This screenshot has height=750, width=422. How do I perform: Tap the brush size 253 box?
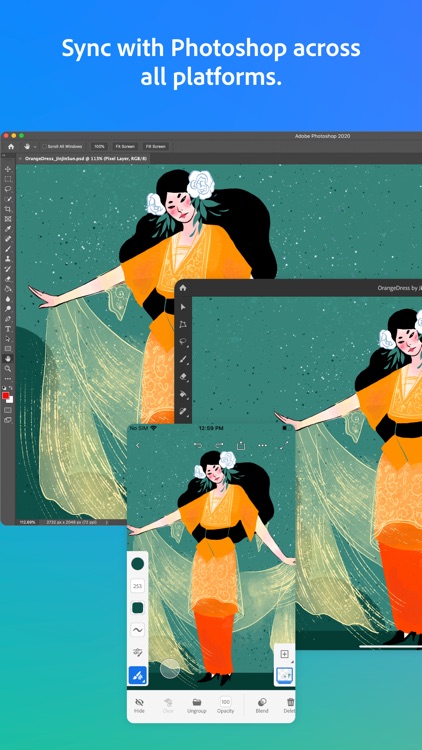138,586
